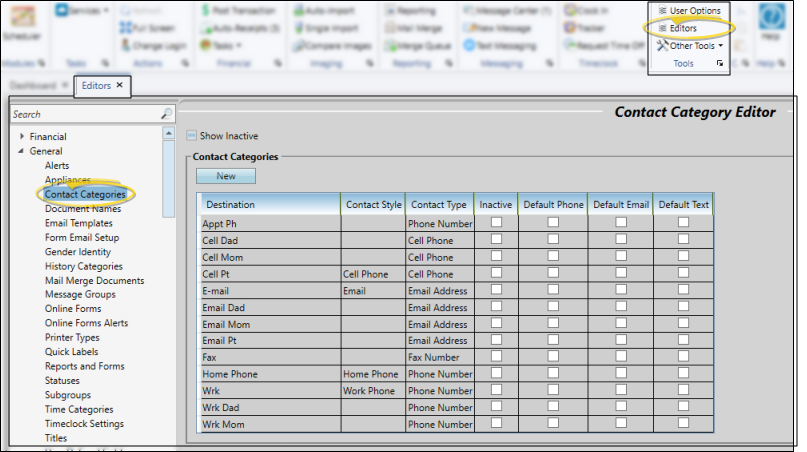Click into the Search input field
Viewport: 807px width, 452px height.
click(x=85, y=114)
